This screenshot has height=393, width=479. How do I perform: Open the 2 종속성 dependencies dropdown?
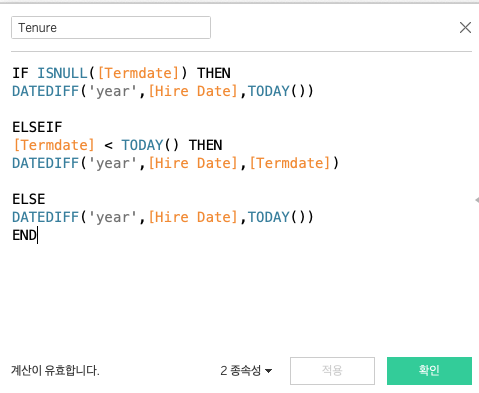pyautogui.click(x=246, y=370)
